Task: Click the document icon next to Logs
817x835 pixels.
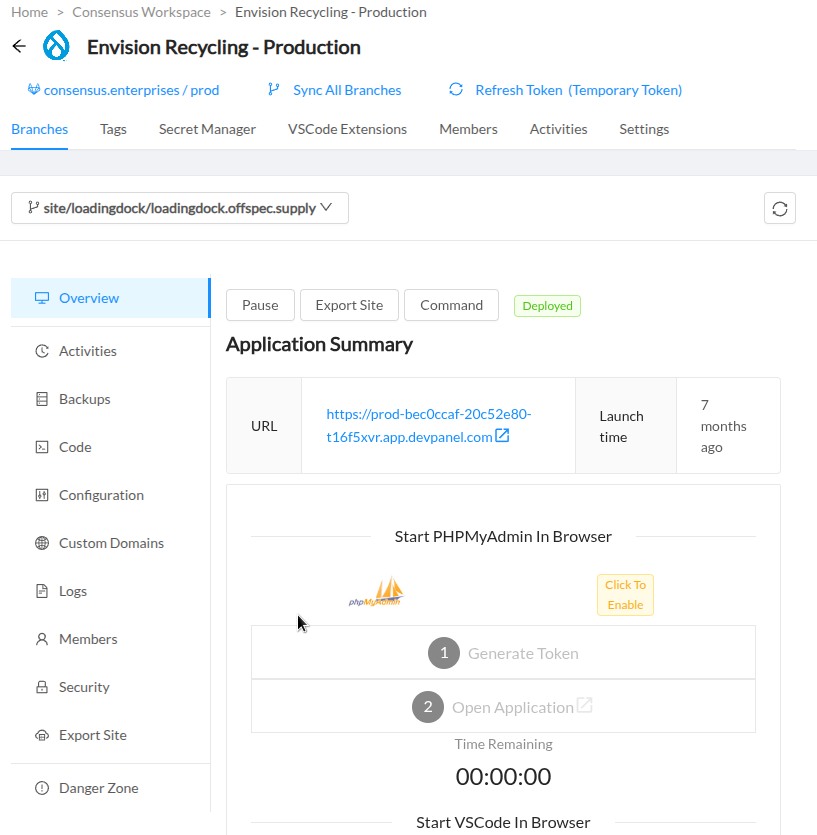Action: click(42, 591)
